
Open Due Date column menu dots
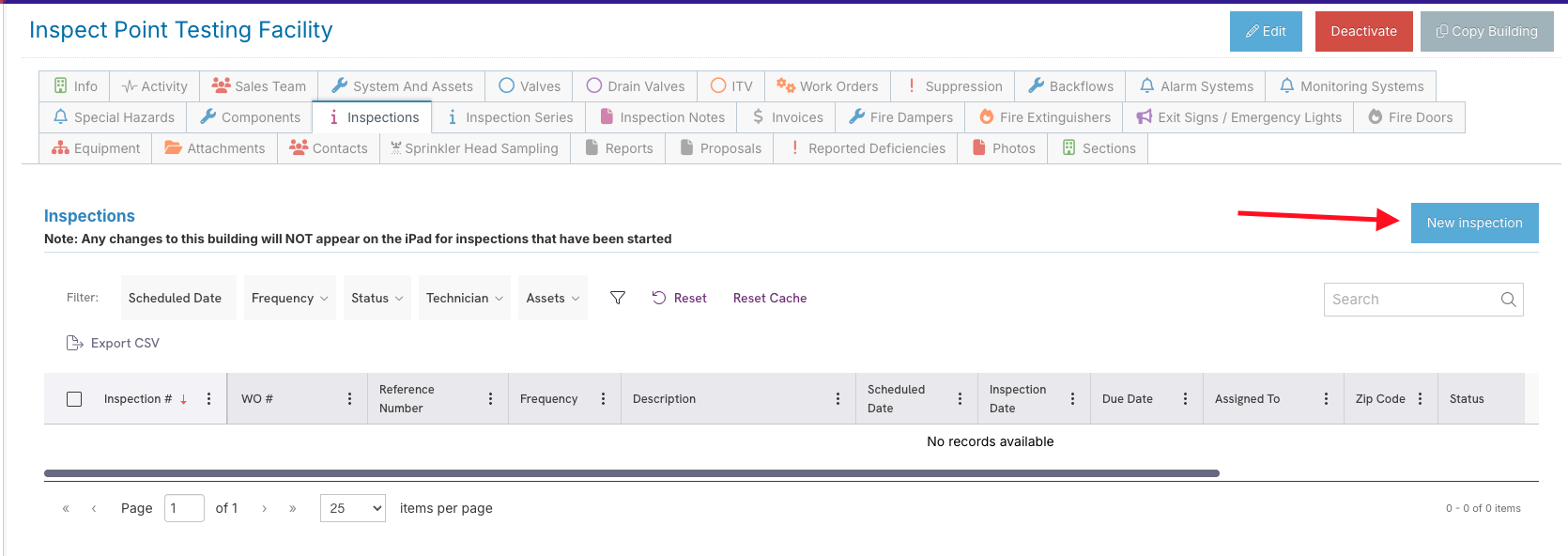tap(1185, 399)
